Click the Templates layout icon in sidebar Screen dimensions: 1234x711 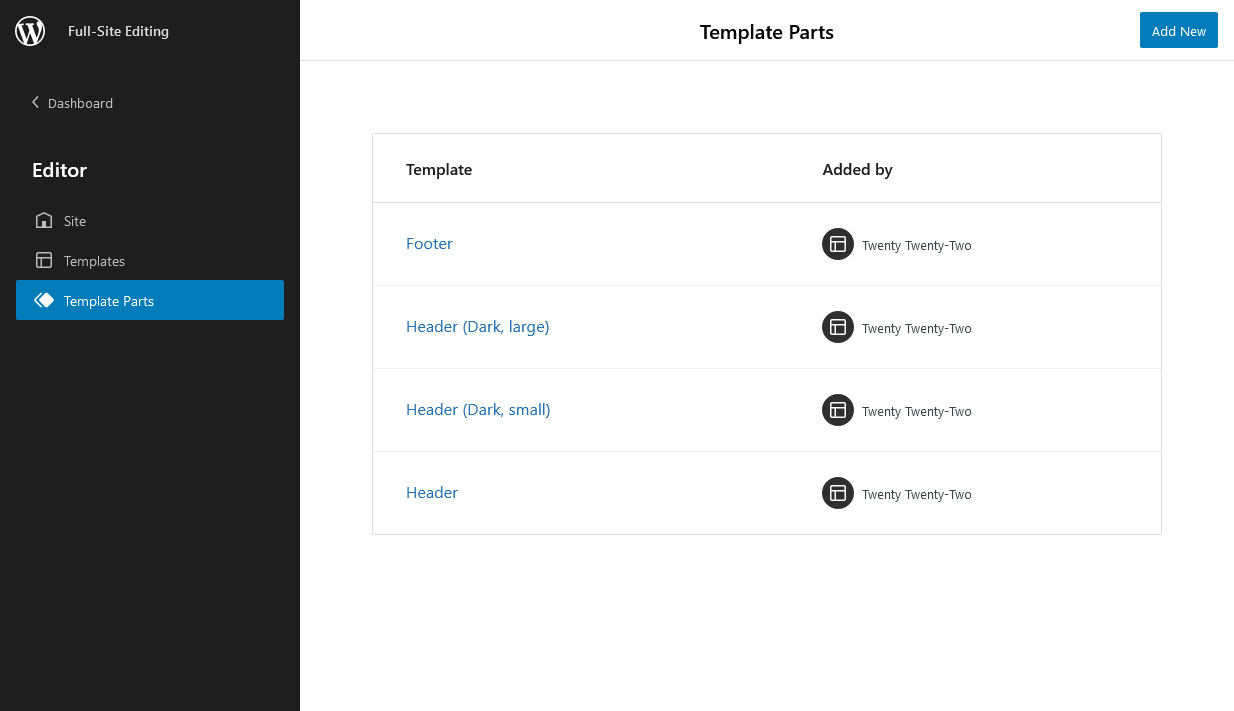pos(44,260)
